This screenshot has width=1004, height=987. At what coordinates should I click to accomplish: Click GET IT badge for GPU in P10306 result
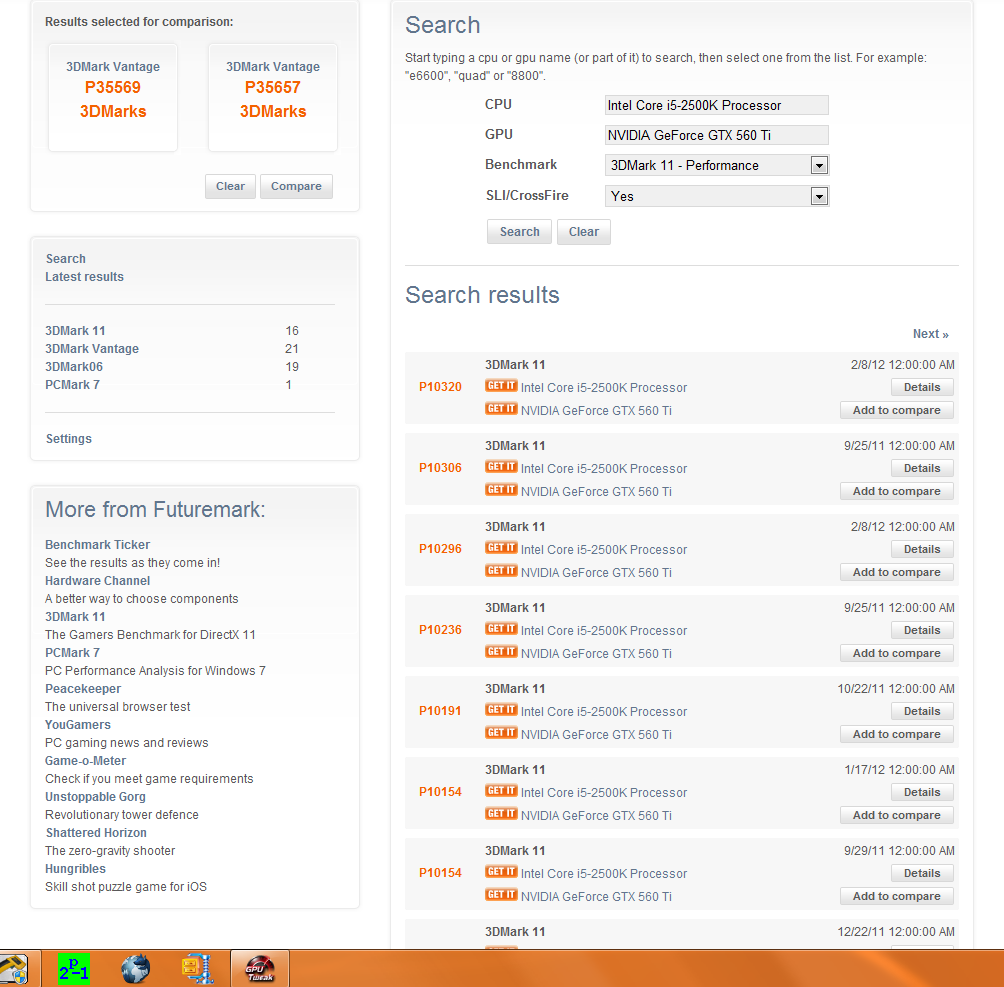(501, 490)
